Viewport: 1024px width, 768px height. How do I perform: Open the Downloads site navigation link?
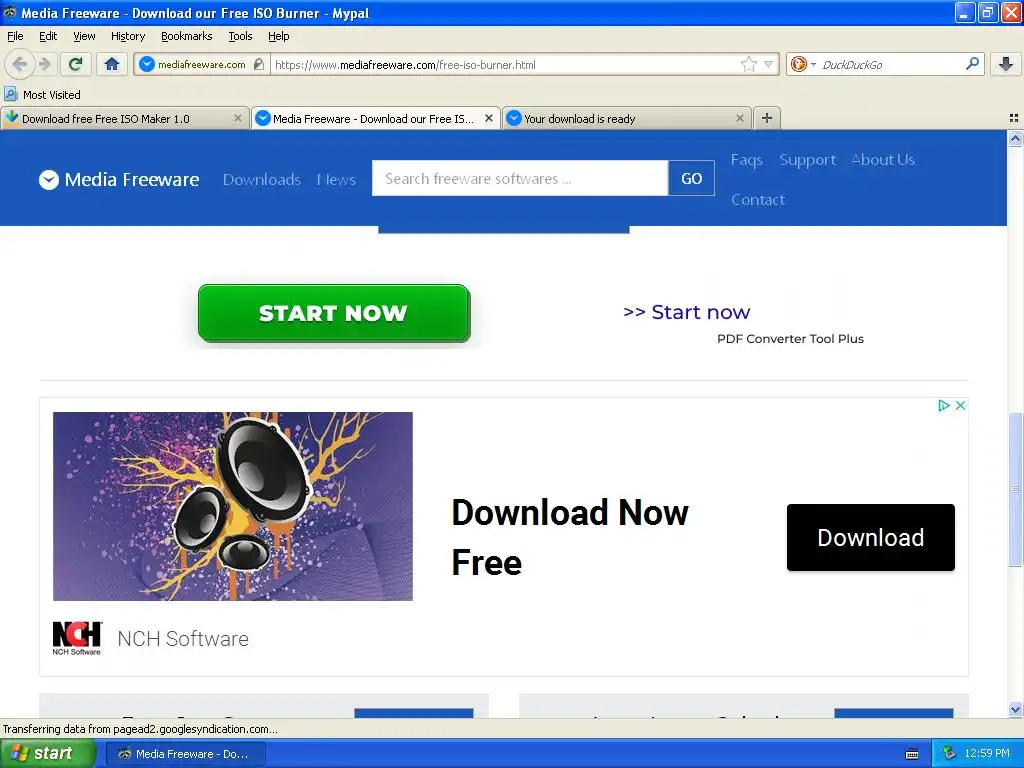(261, 180)
